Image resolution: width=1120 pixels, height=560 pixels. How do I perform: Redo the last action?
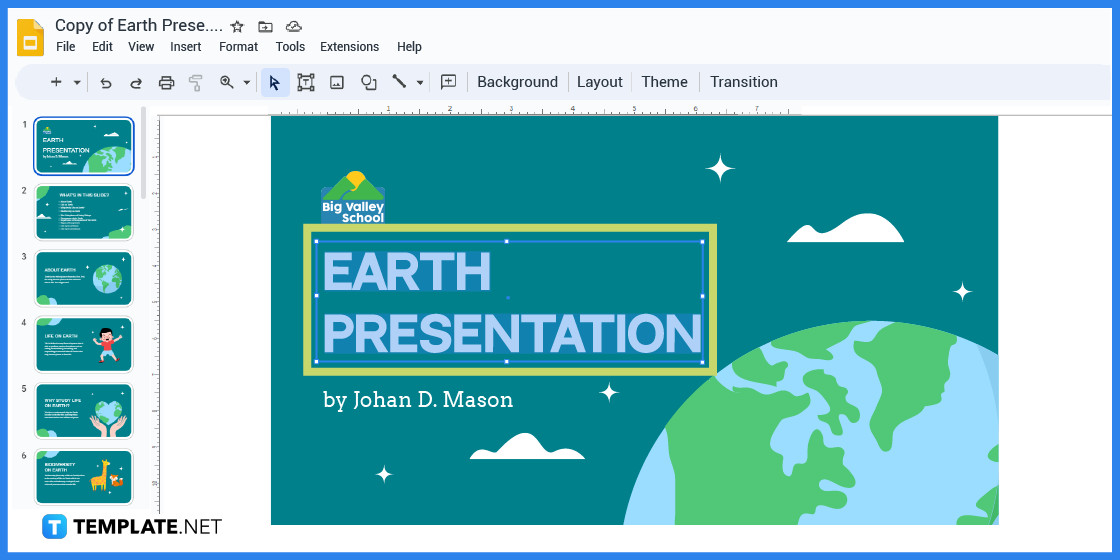click(x=136, y=83)
